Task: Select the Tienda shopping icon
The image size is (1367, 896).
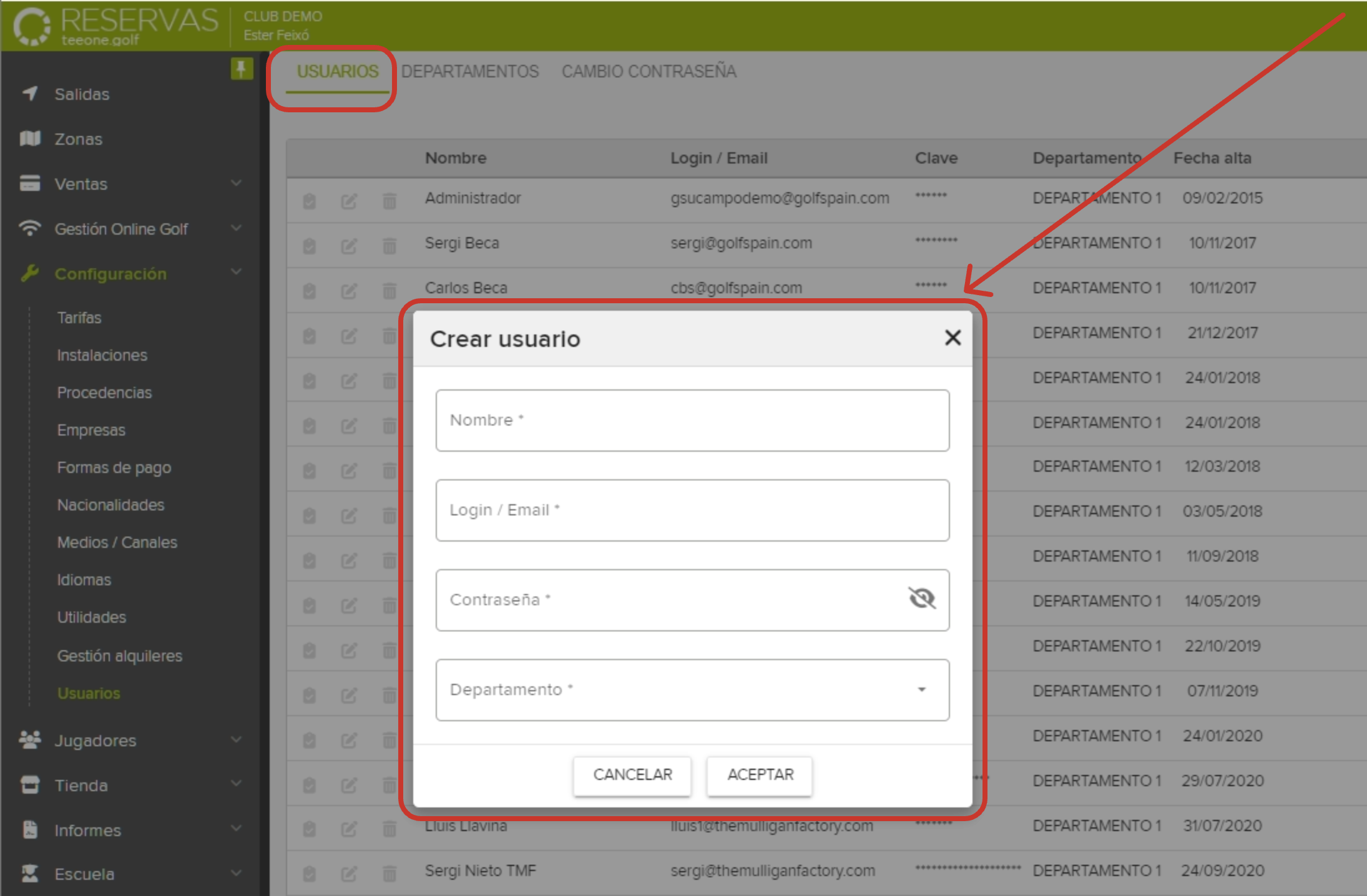Action: [31, 785]
